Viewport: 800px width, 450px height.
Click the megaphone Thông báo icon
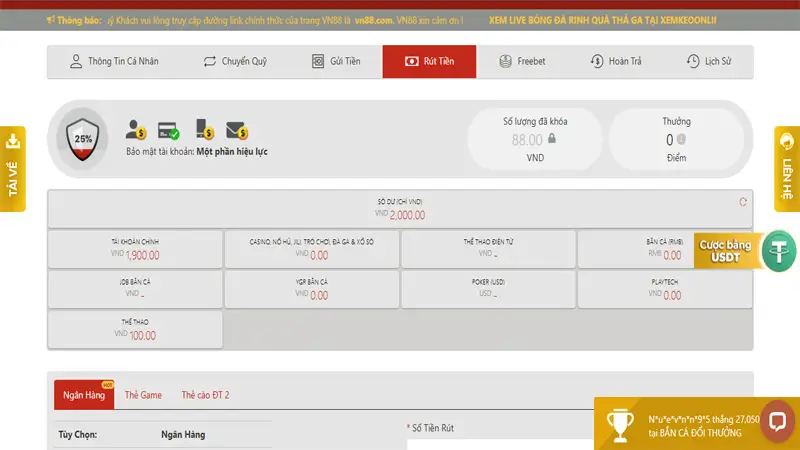[51, 20]
